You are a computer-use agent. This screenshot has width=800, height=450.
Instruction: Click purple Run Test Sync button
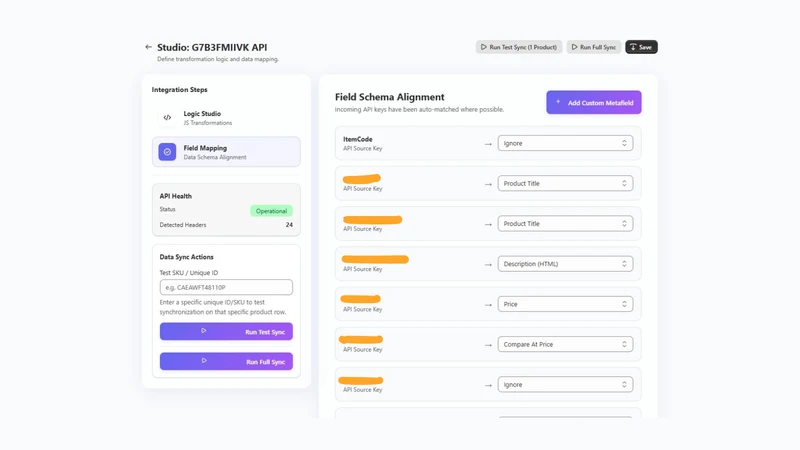click(x=226, y=332)
